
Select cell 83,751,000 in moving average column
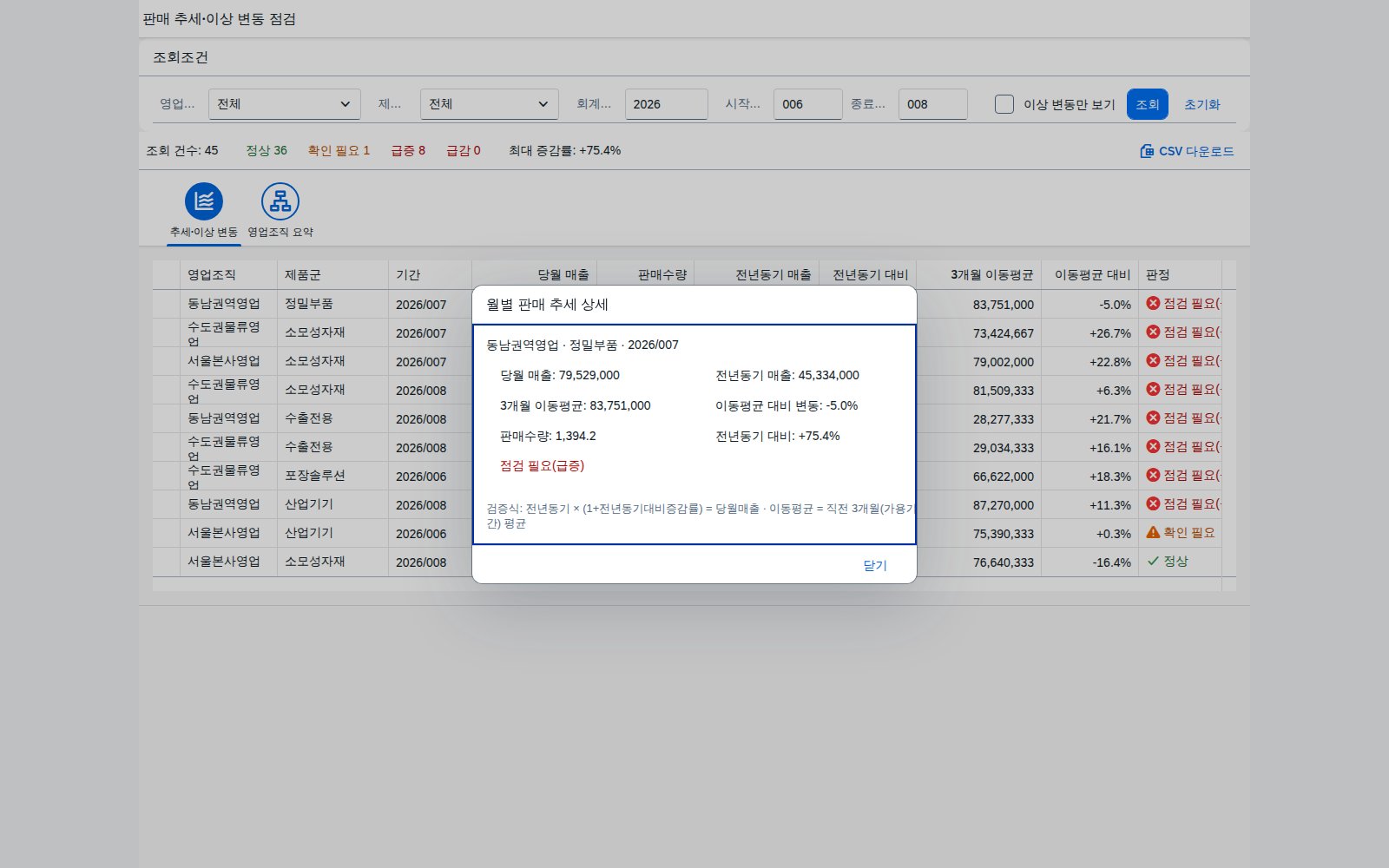[979, 305]
